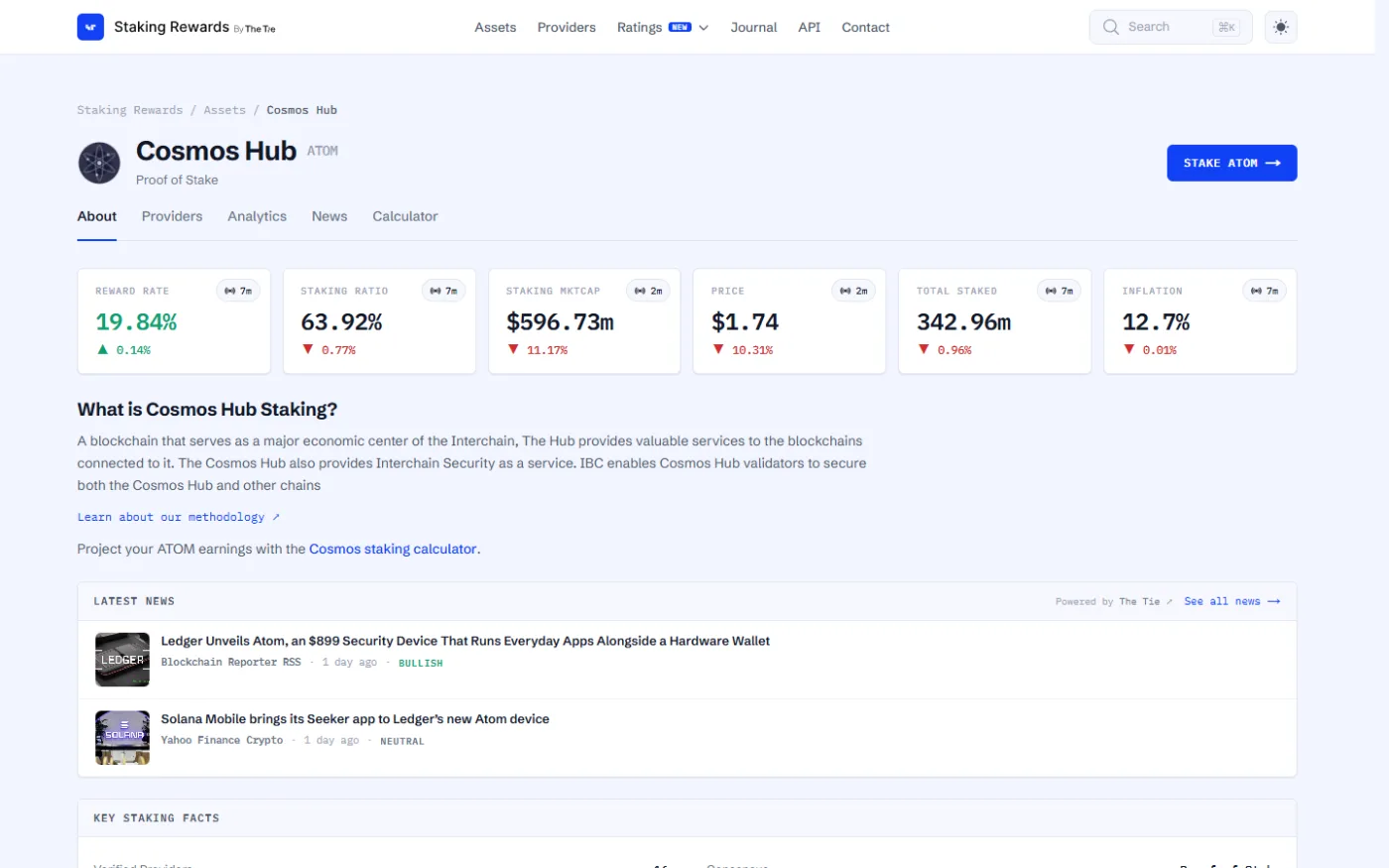Viewport: 1389px width, 868px height.
Task: Toggle the light/dark theme sun icon
Action: [x=1281, y=27]
